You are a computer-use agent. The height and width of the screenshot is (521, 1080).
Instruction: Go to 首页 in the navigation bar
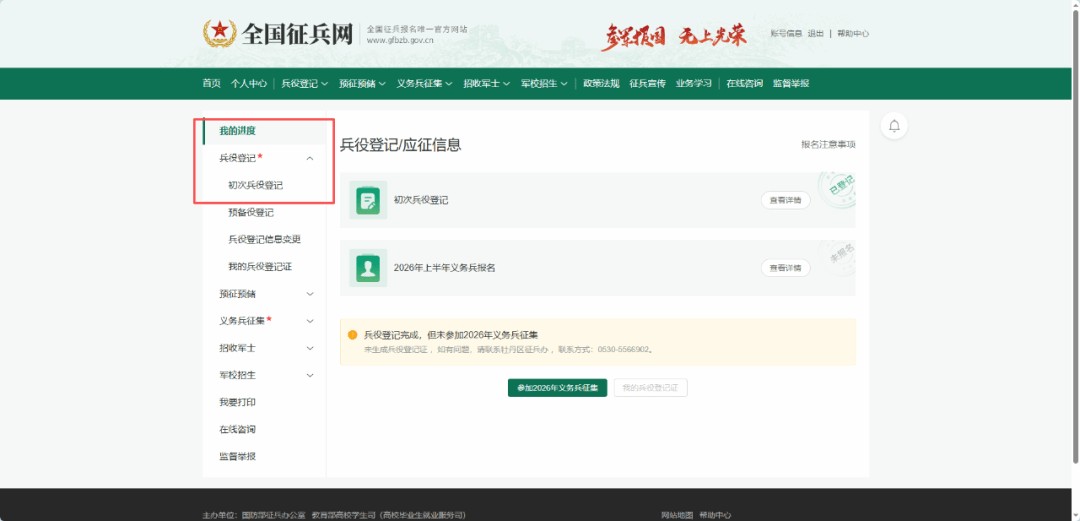click(211, 84)
